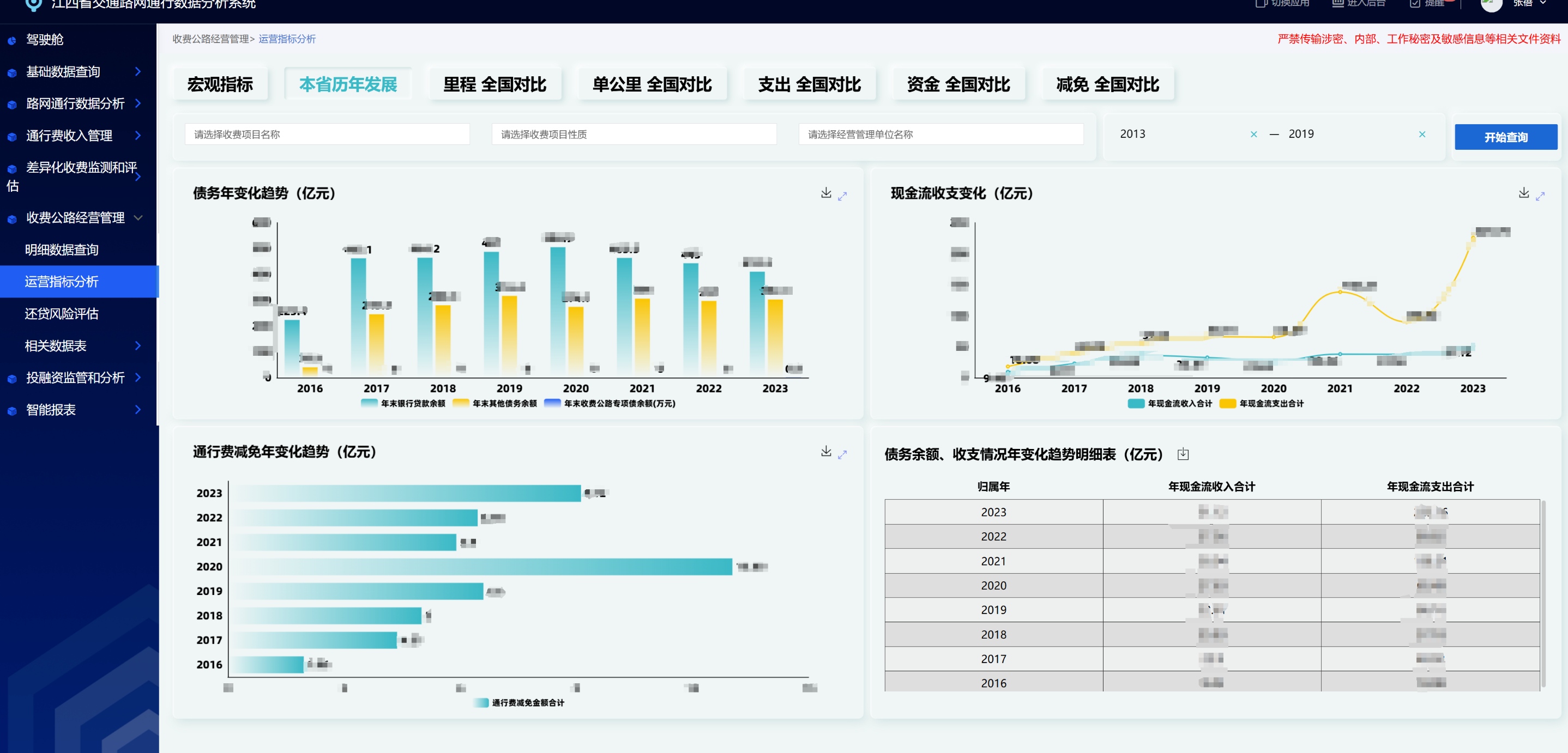Expand the 通行费收入管理 submenu arrow
Image resolution: width=1568 pixels, height=753 pixels.
point(138,136)
